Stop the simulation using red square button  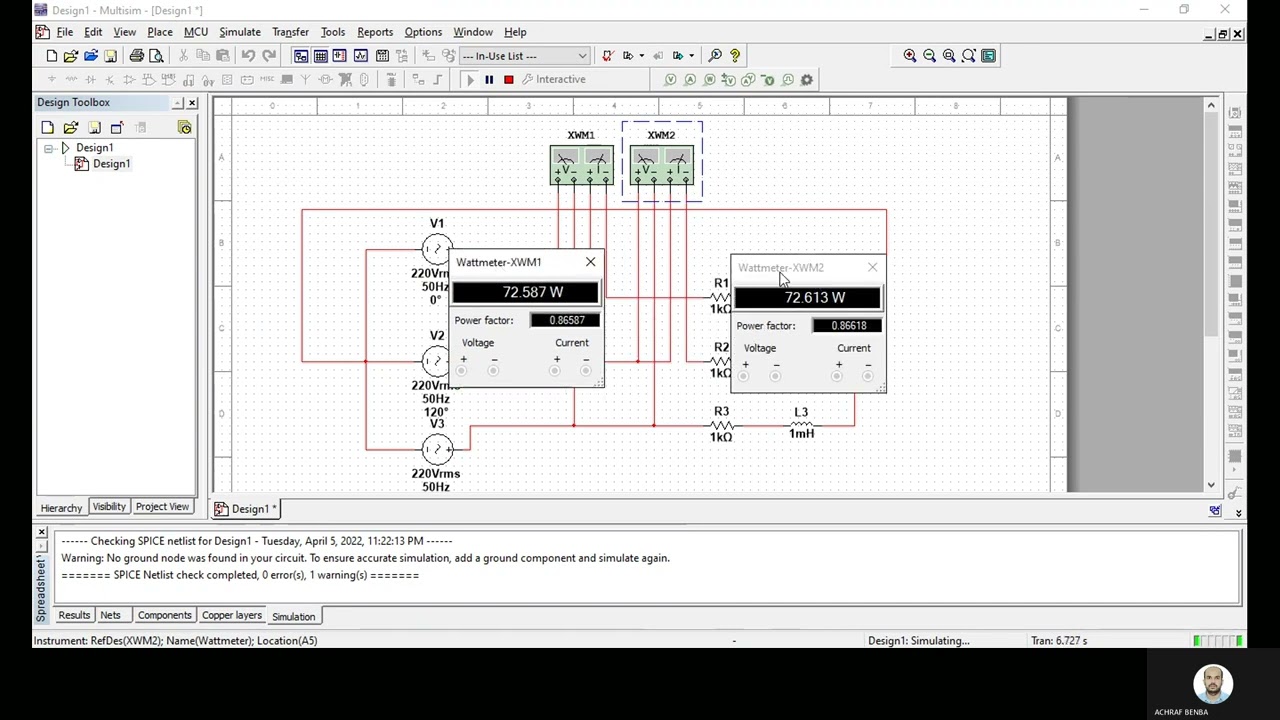click(x=508, y=79)
